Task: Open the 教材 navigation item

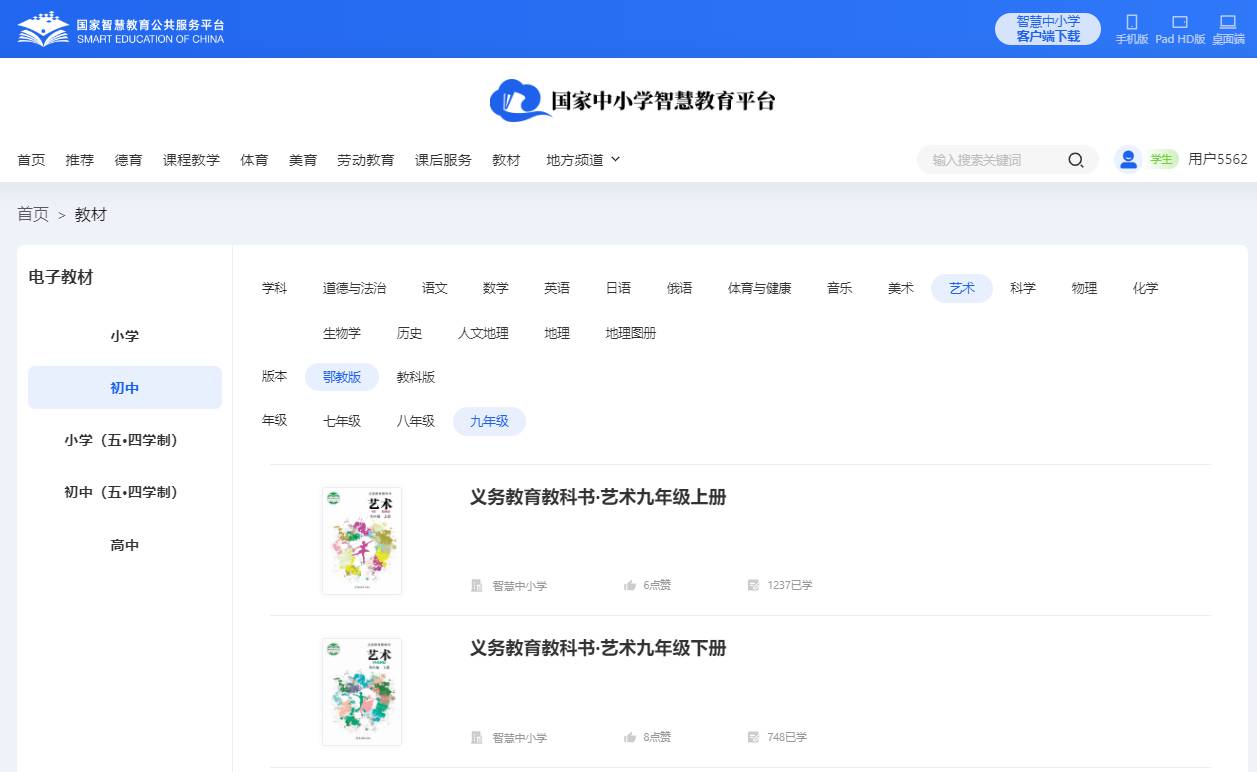Action: (506, 160)
